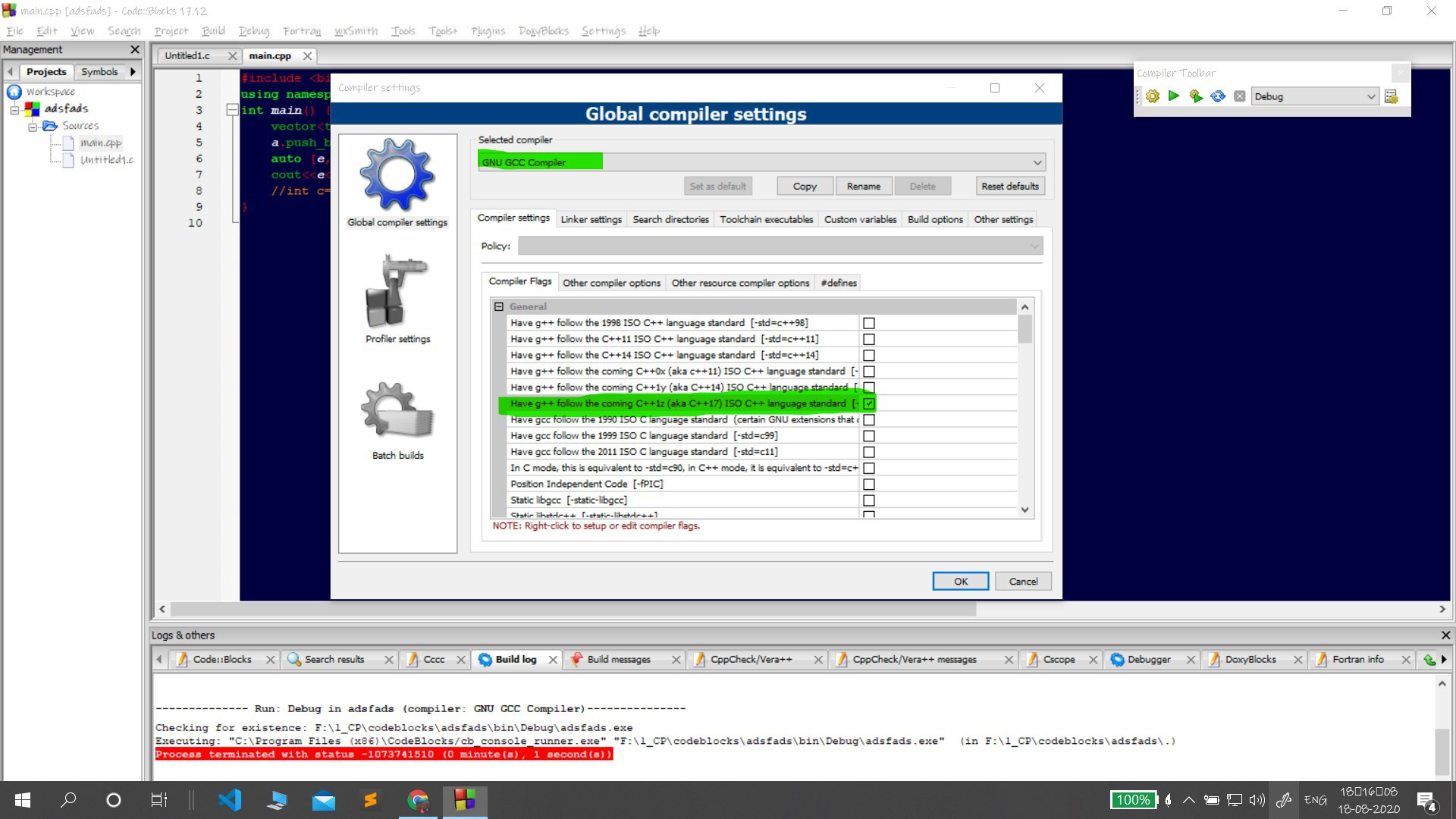Enable the -std=c99 flag checkbox
This screenshot has width=1456, height=819.
click(x=869, y=436)
